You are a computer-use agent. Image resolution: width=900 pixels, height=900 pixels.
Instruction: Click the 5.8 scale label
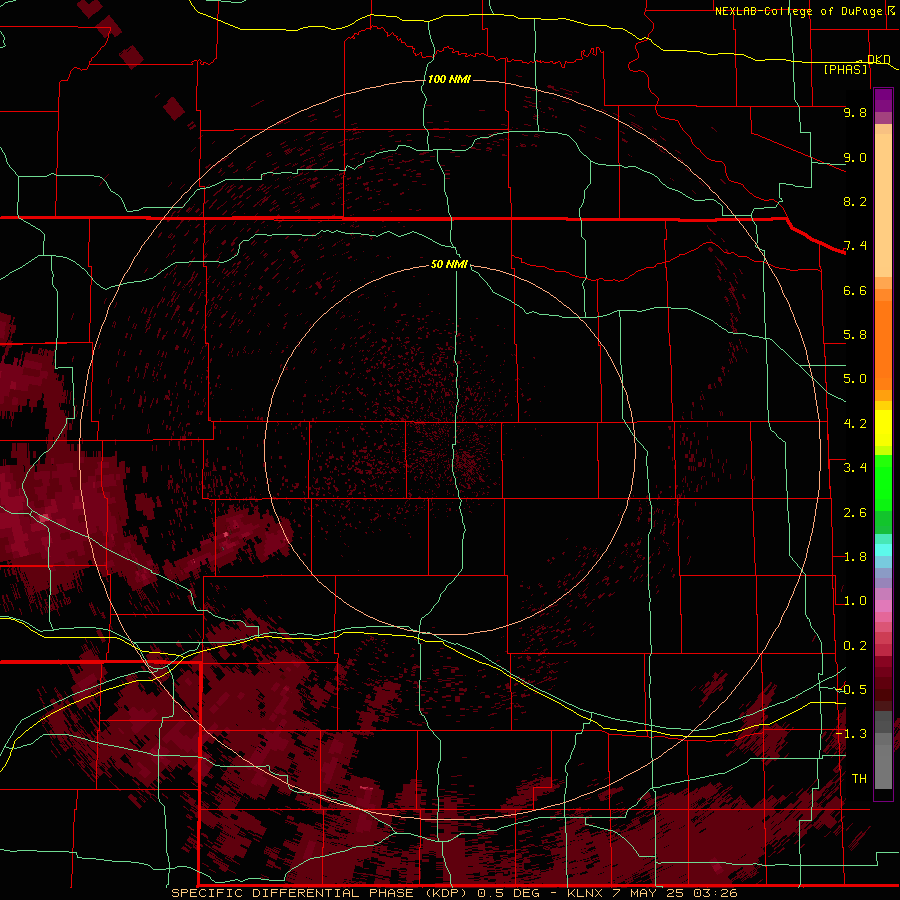point(855,335)
